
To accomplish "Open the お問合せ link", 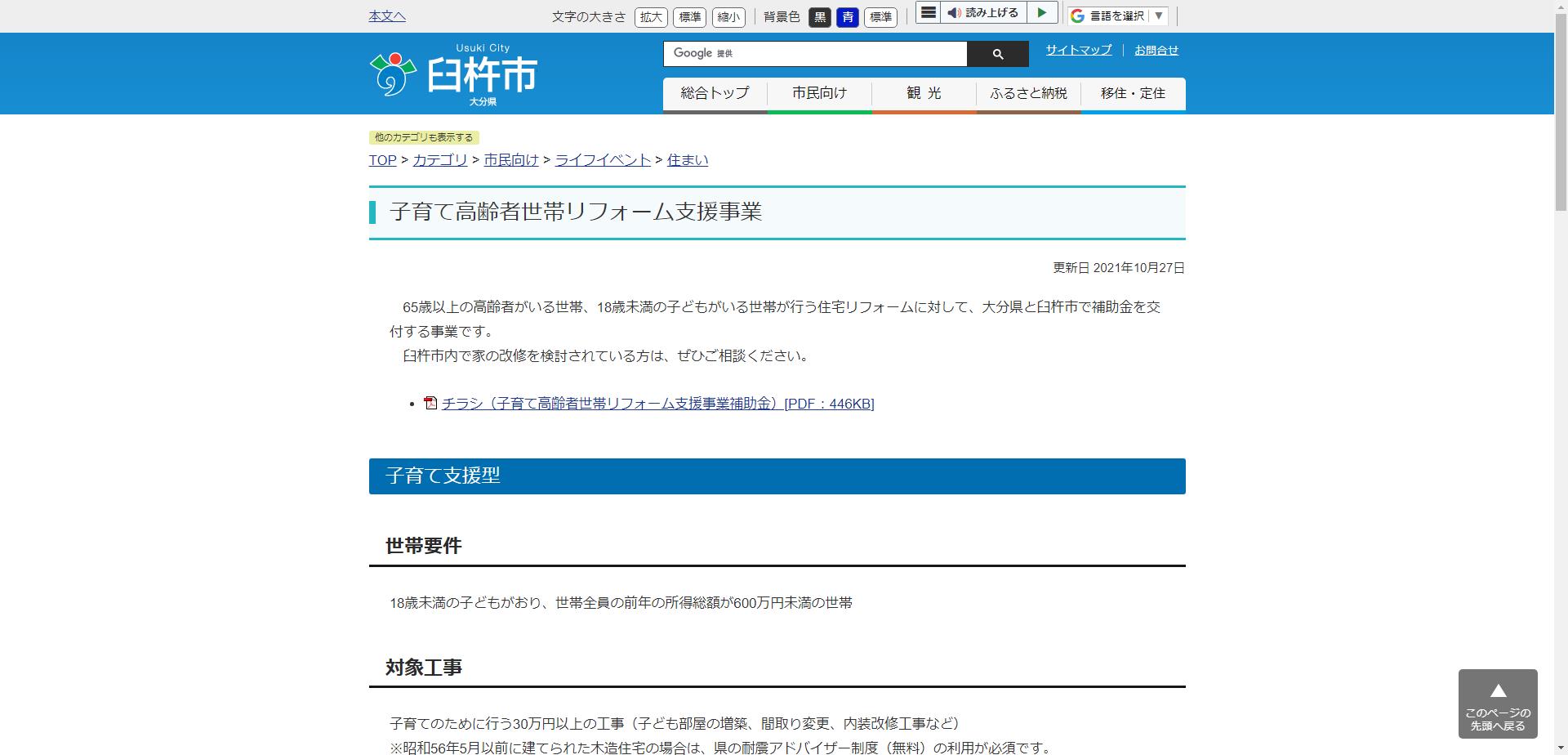I will point(1156,50).
